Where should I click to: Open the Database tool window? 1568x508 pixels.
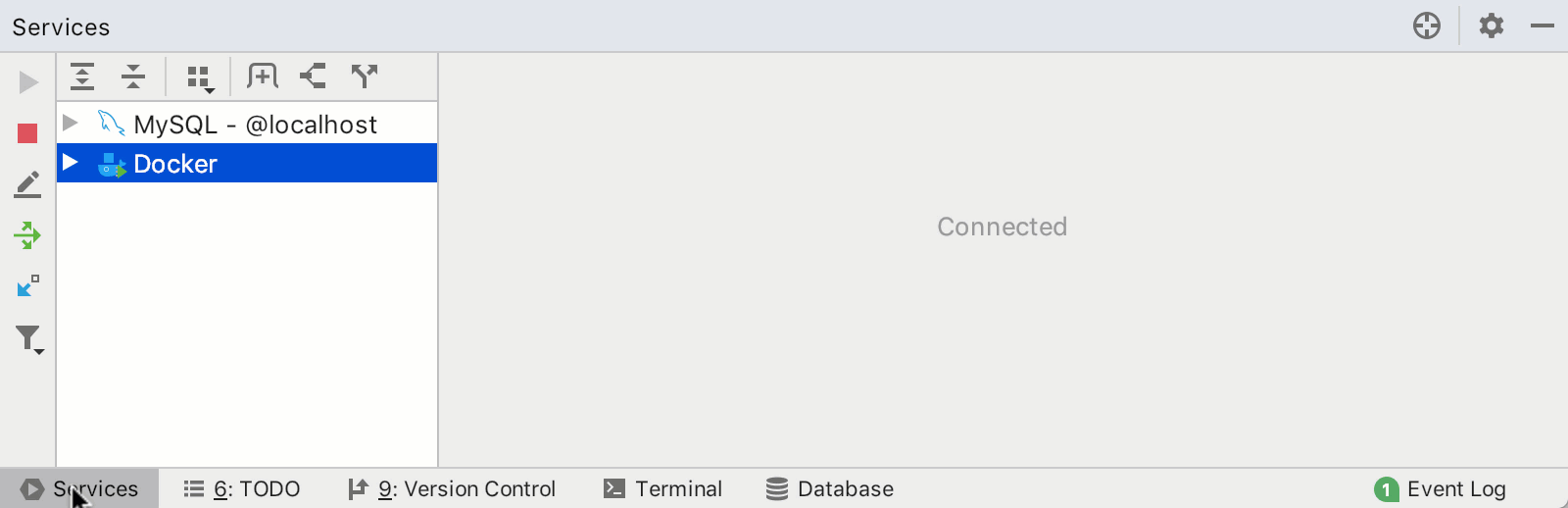[830, 488]
